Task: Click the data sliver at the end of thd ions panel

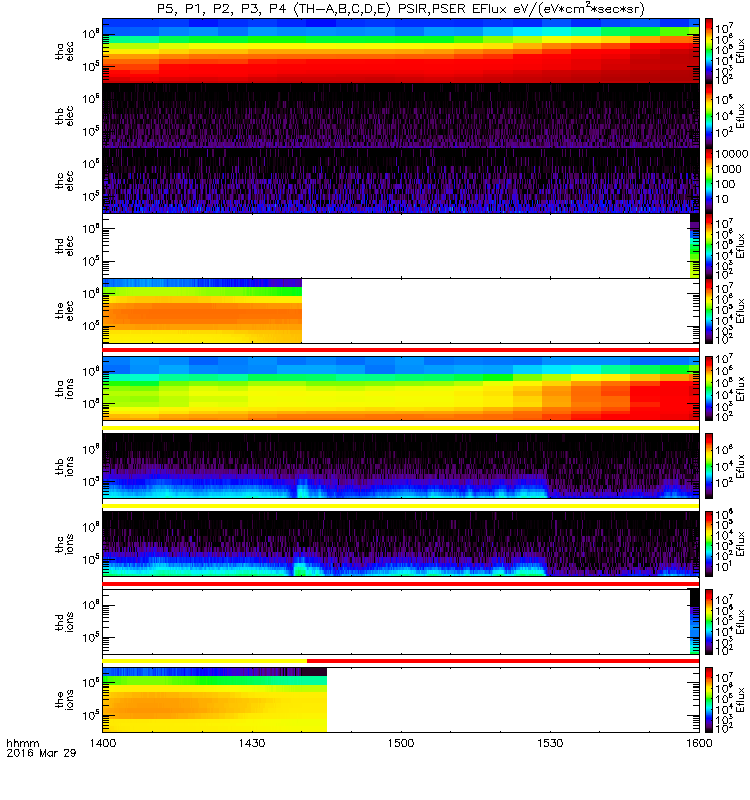Action: coord(694,622)
